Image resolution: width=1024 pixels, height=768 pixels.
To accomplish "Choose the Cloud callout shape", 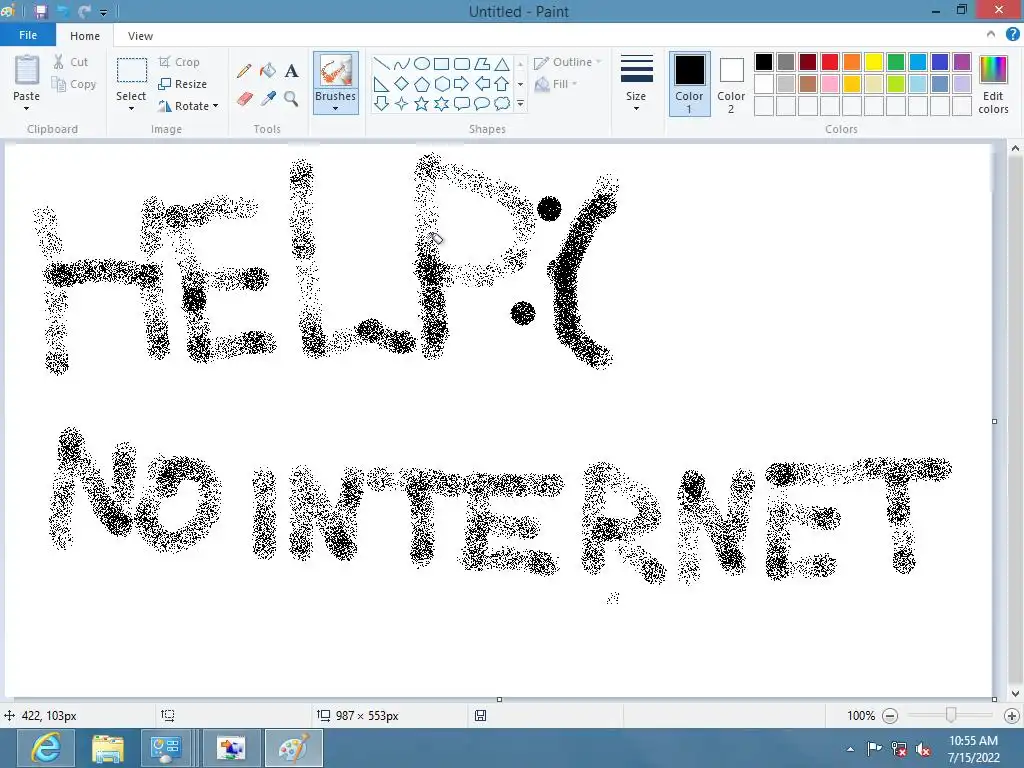I will pos(502,103).
